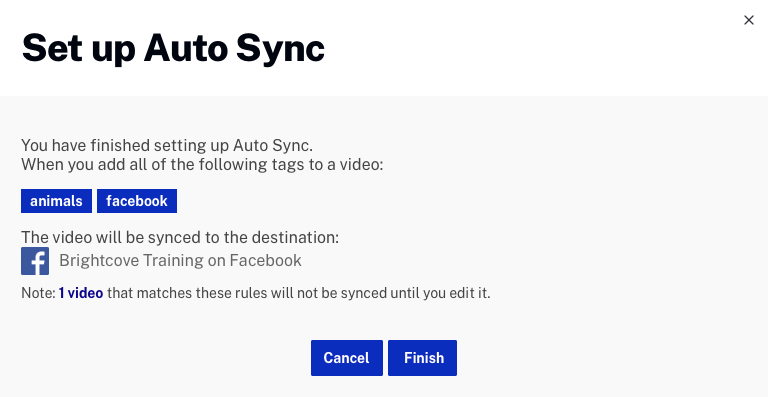Viewport: 768px width, 397px height.
Task: Cancel the Auto Sync setup
Action: 347,358
